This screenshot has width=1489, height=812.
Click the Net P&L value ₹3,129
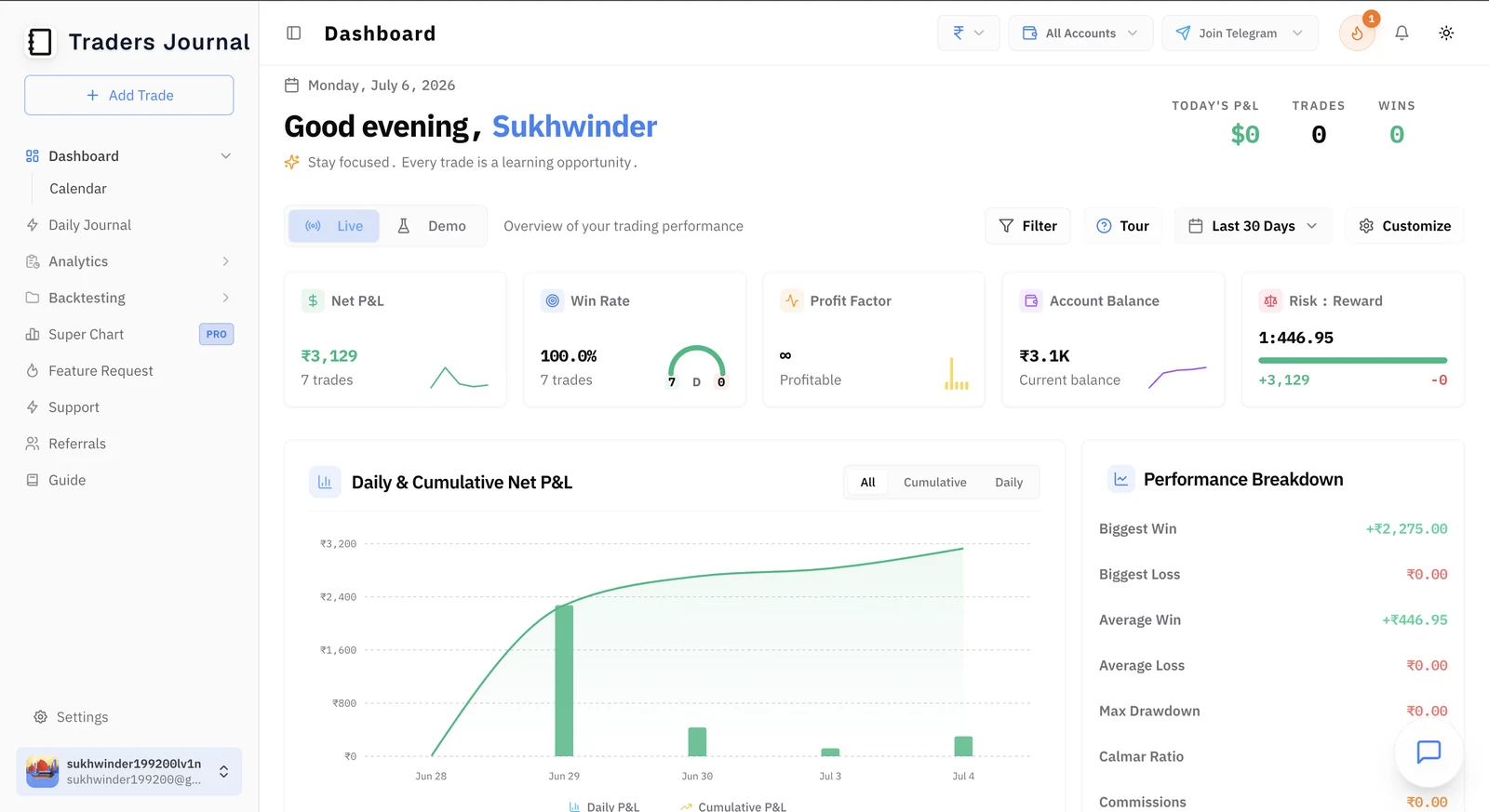[329, 356]
